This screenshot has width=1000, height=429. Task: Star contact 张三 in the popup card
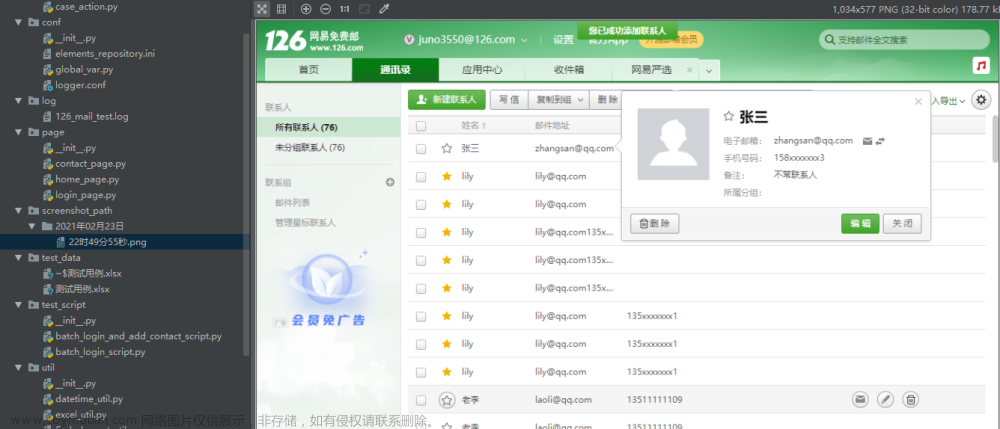coord(728,117)
